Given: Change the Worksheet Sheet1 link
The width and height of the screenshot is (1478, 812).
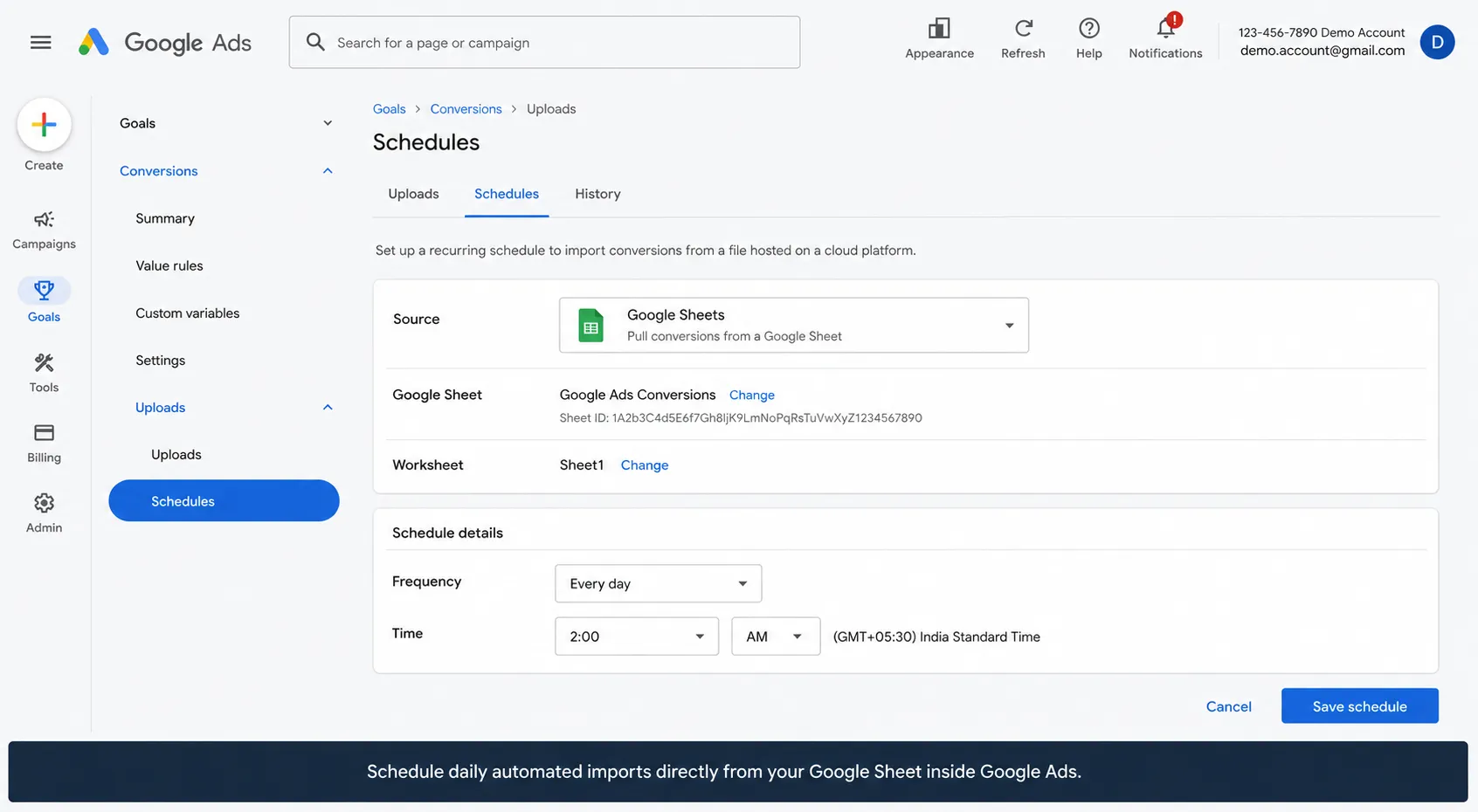Looking at the screenshot, I should 645,465.
